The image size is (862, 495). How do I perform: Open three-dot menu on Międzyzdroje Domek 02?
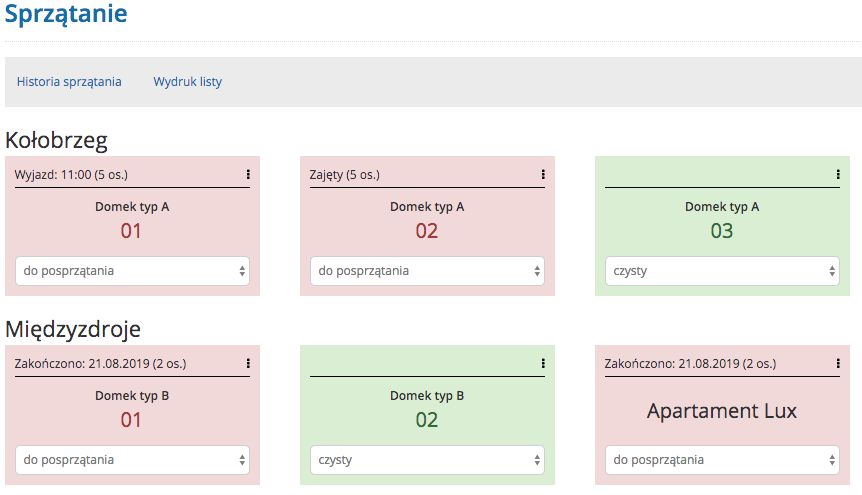543,364
